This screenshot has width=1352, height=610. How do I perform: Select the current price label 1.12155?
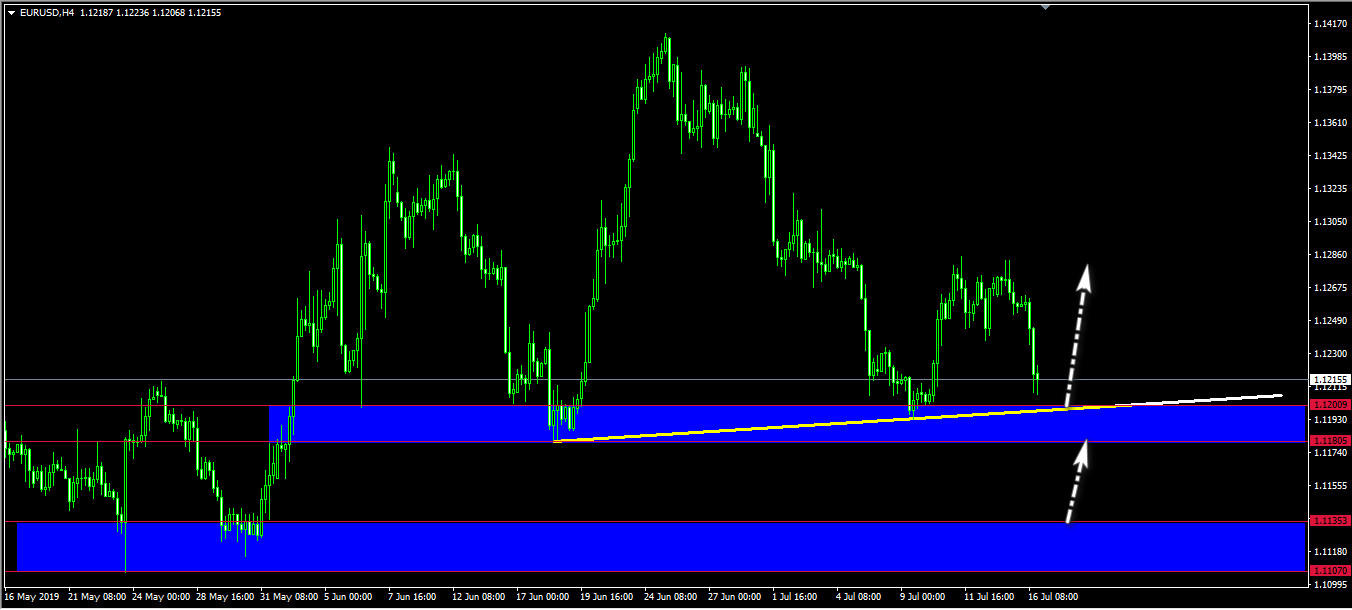pos(1329,380)
